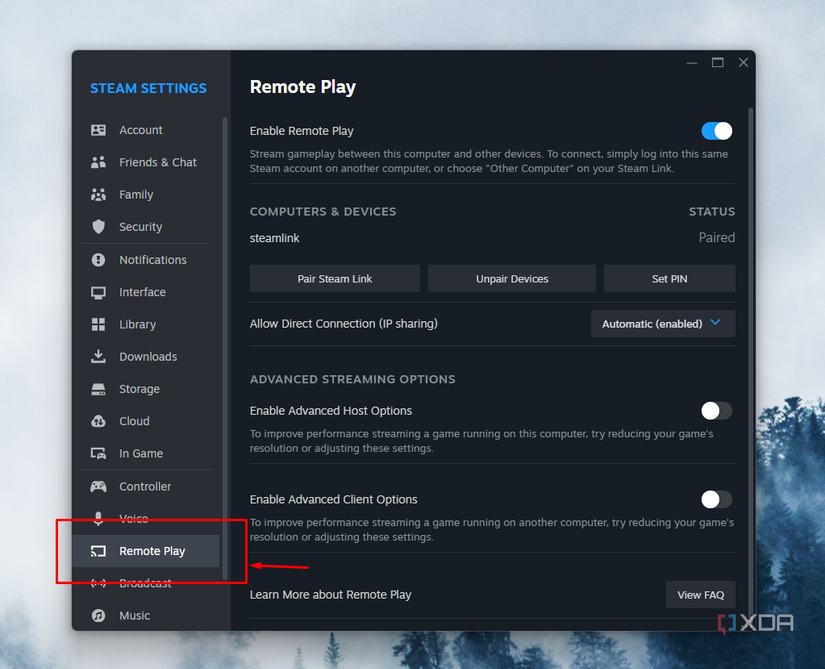Click the Cloud icon in the sidebar

click(x=98, y=421)
